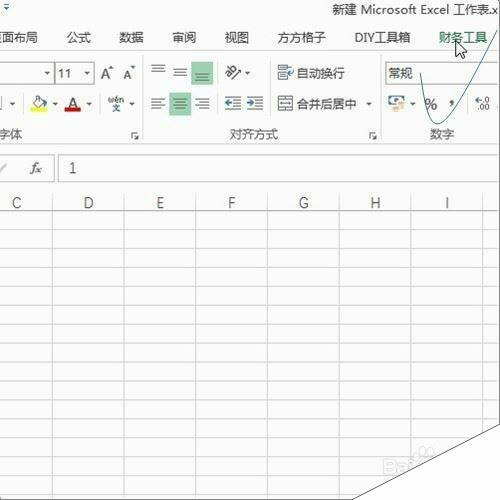Apply middle vertical alignment
Screen dimensions: 500x500
[180, 72]
